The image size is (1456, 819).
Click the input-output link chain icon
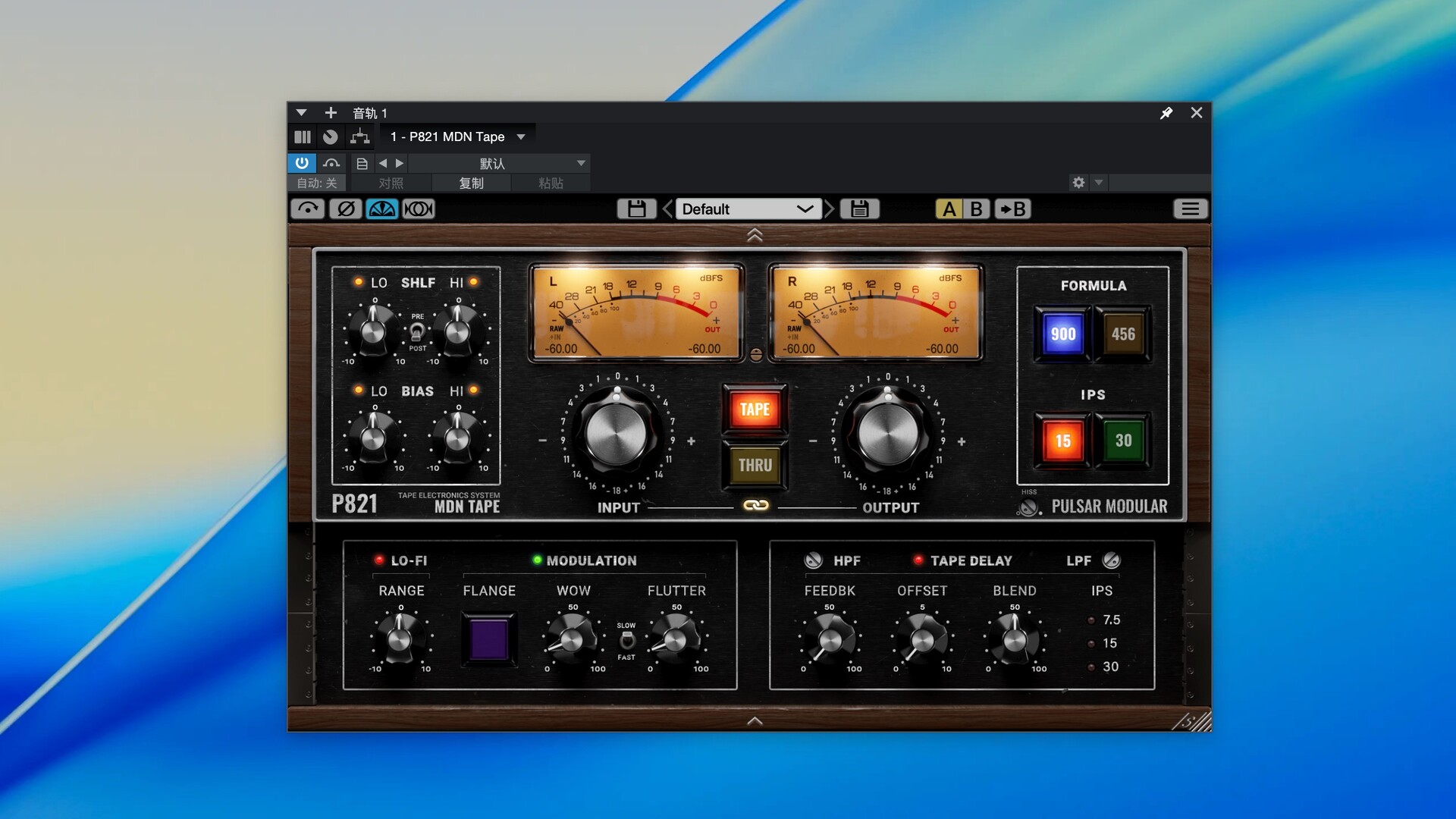[x=755, y=505]
